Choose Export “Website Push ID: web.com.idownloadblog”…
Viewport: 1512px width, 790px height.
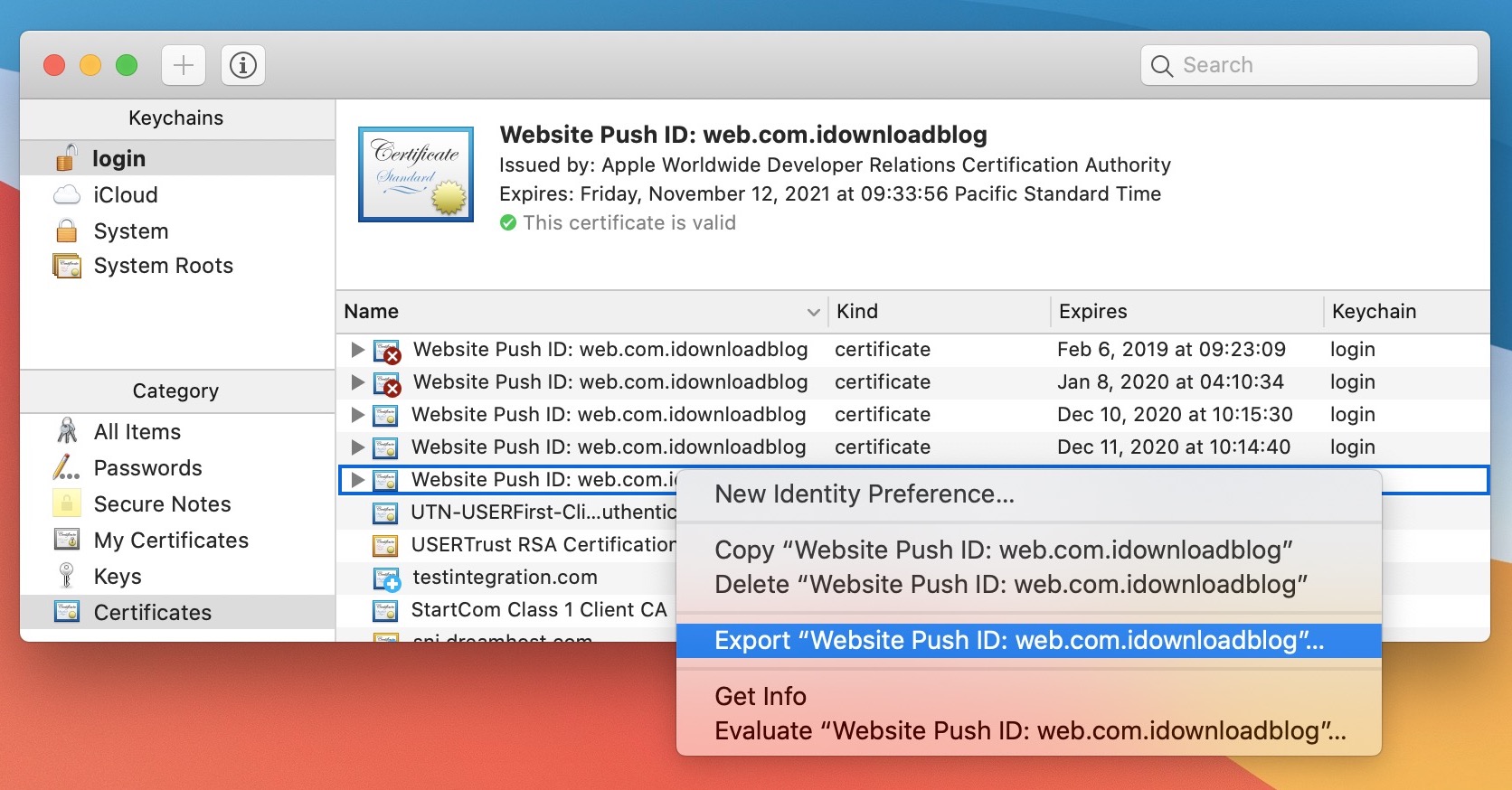1028,640
